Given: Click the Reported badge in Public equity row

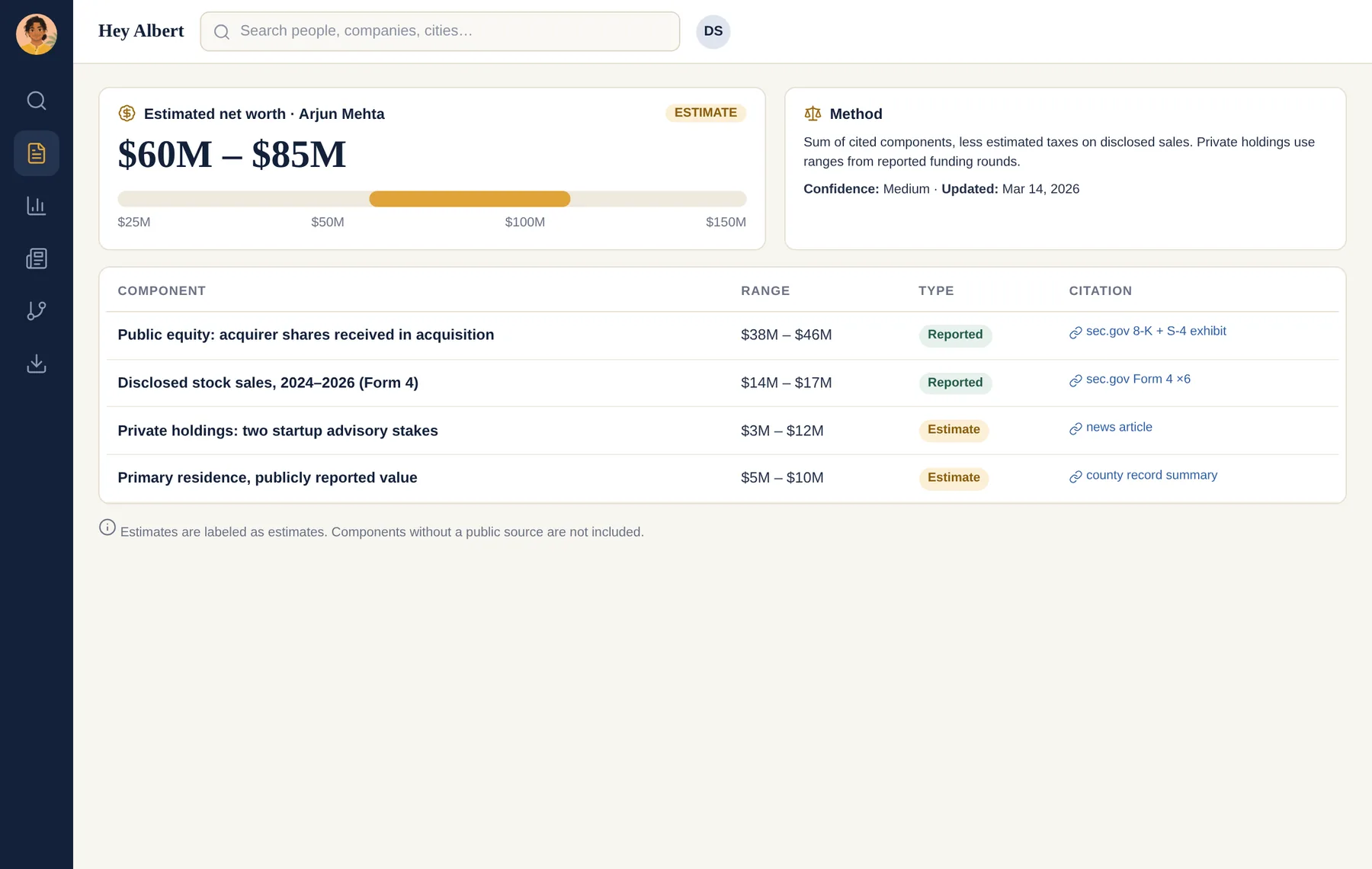Looking at the screenshot, I should click(x=955, y=335).
